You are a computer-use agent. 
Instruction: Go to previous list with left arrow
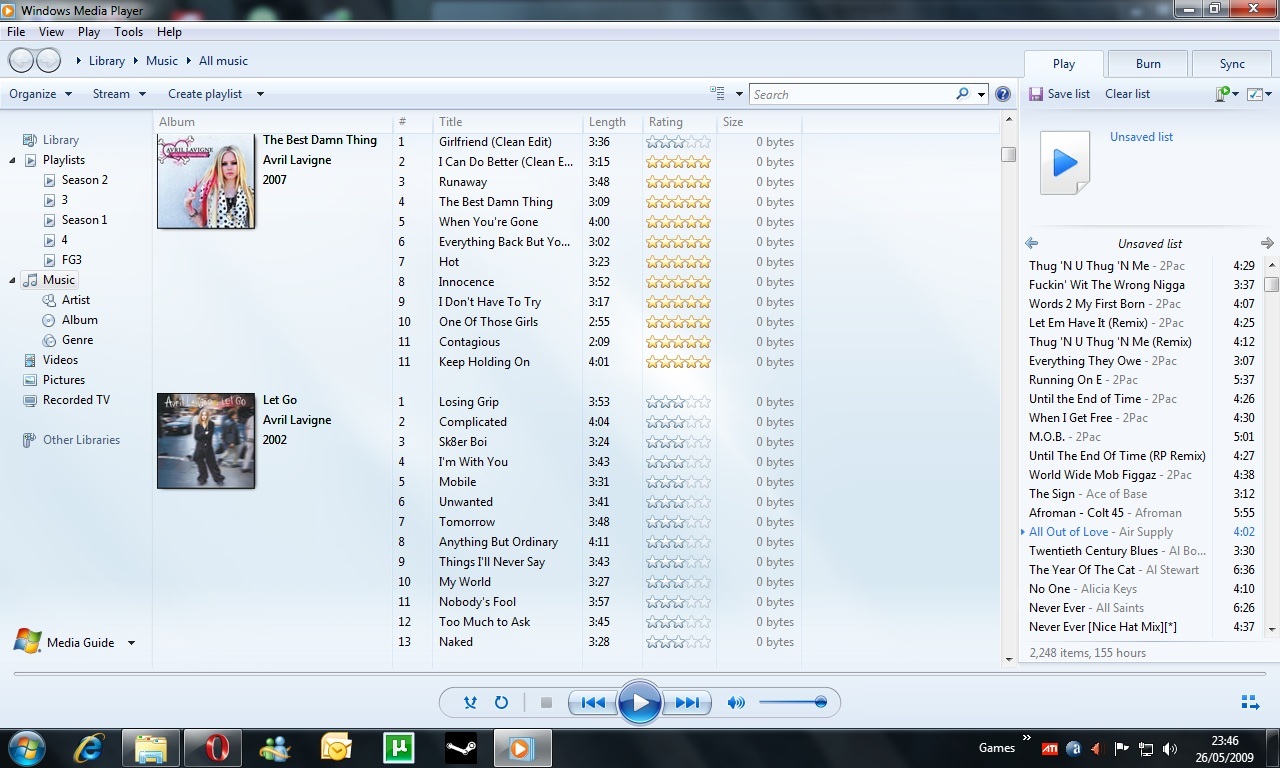pos(1032,243)
